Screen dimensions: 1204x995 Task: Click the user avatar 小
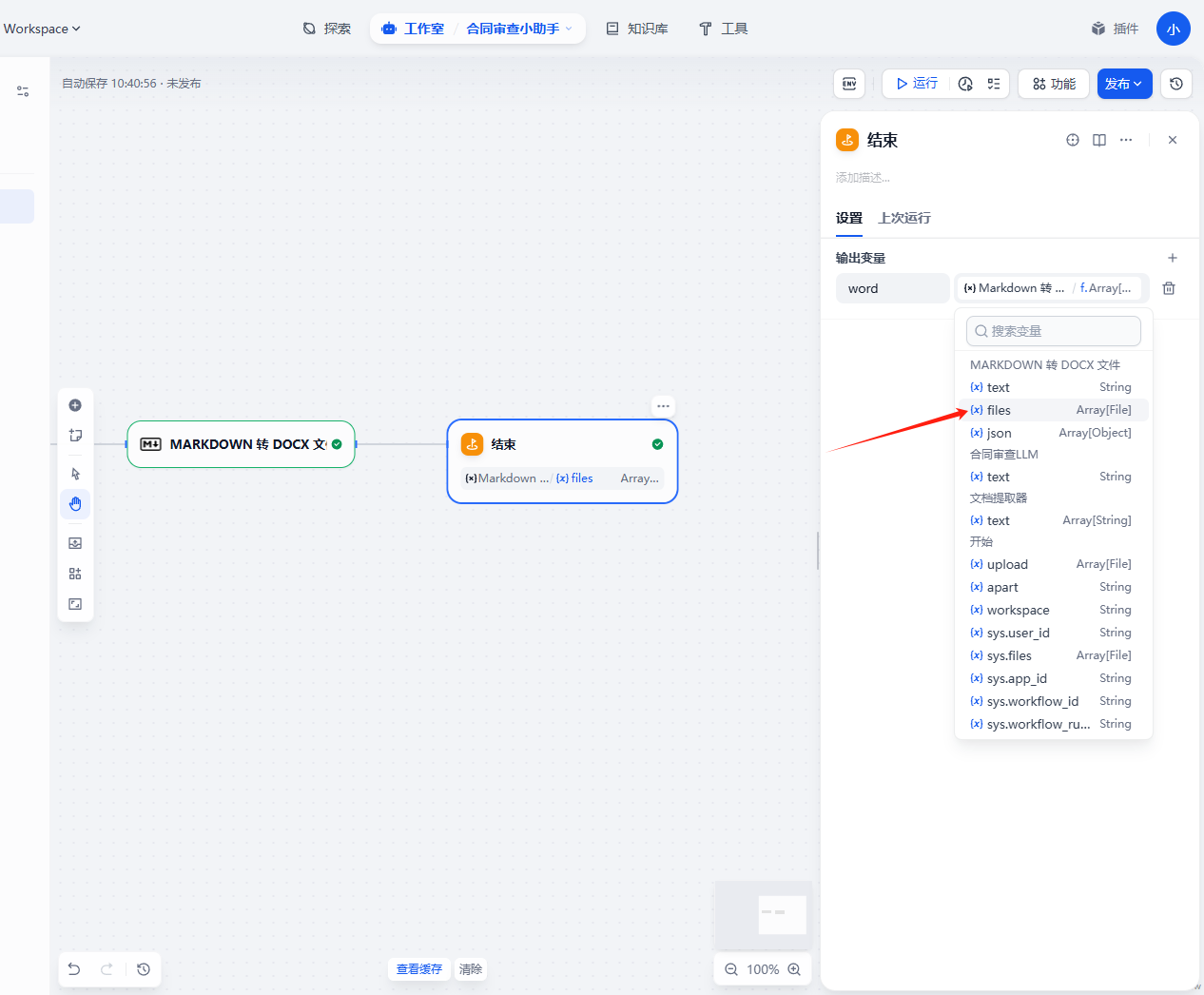pos(1174,29)
